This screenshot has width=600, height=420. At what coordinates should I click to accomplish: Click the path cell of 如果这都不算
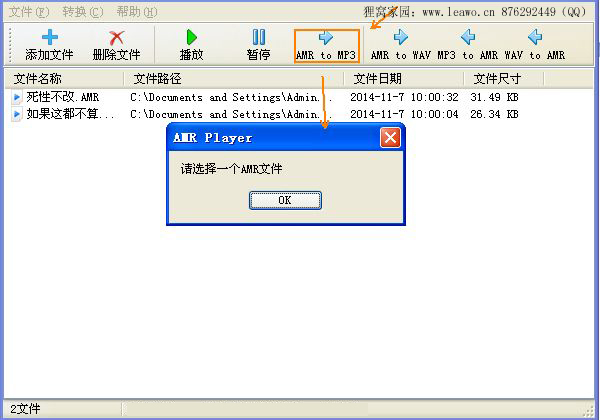pyautogui.click(x=231, y=114)
